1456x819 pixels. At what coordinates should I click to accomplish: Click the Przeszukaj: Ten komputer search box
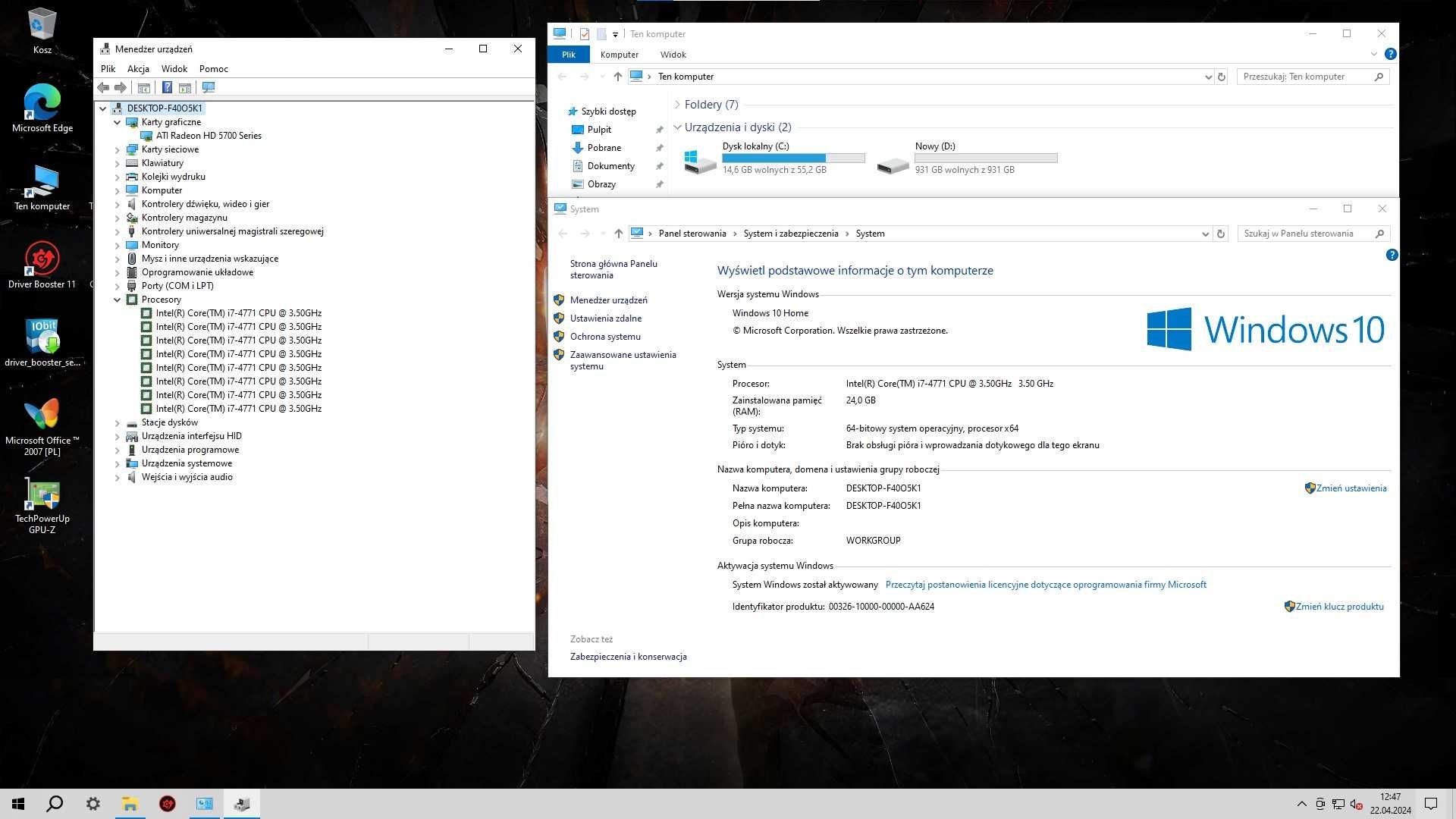point(1313,77)
